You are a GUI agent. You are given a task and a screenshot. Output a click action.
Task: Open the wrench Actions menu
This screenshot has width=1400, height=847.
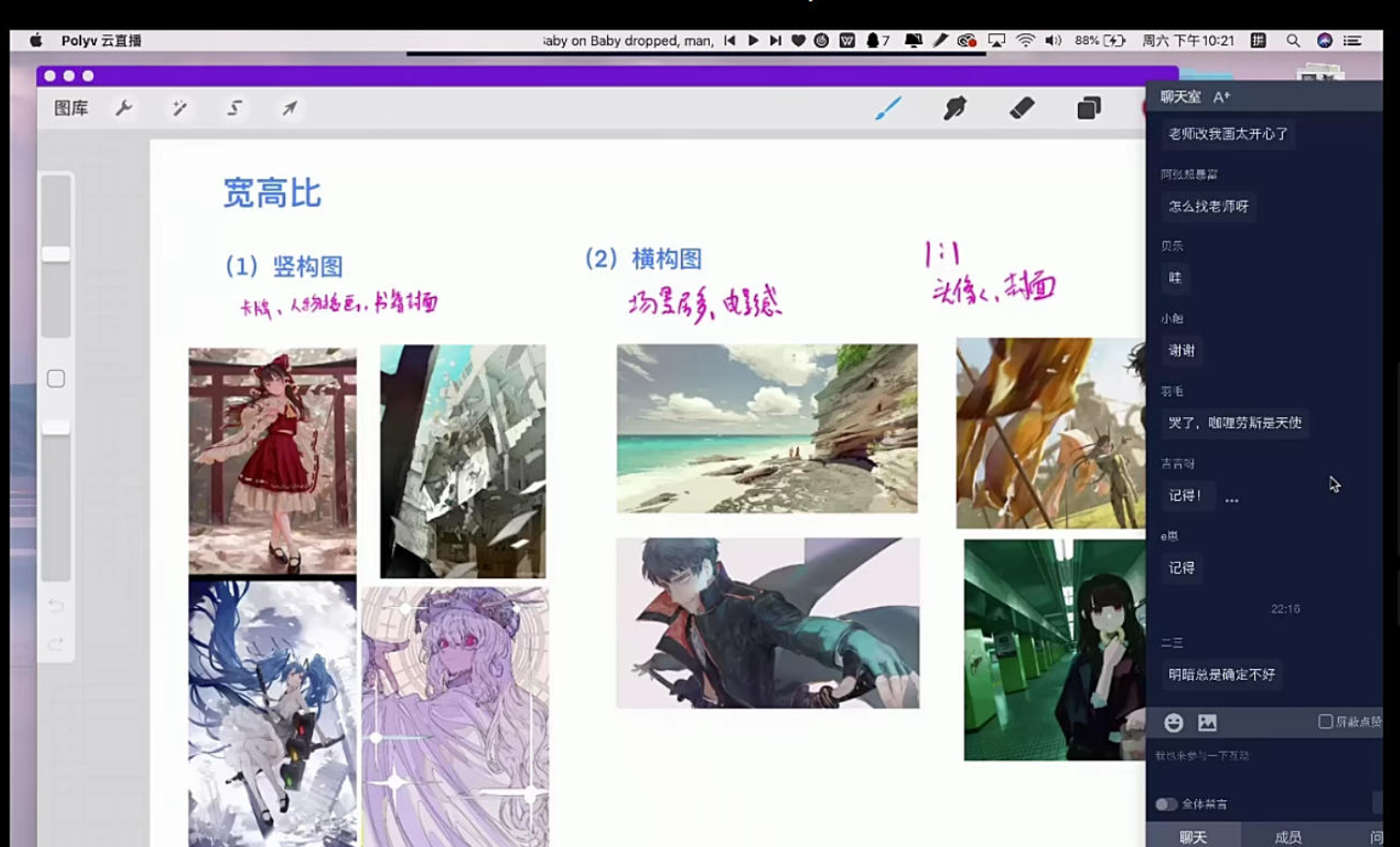(124, 108)
